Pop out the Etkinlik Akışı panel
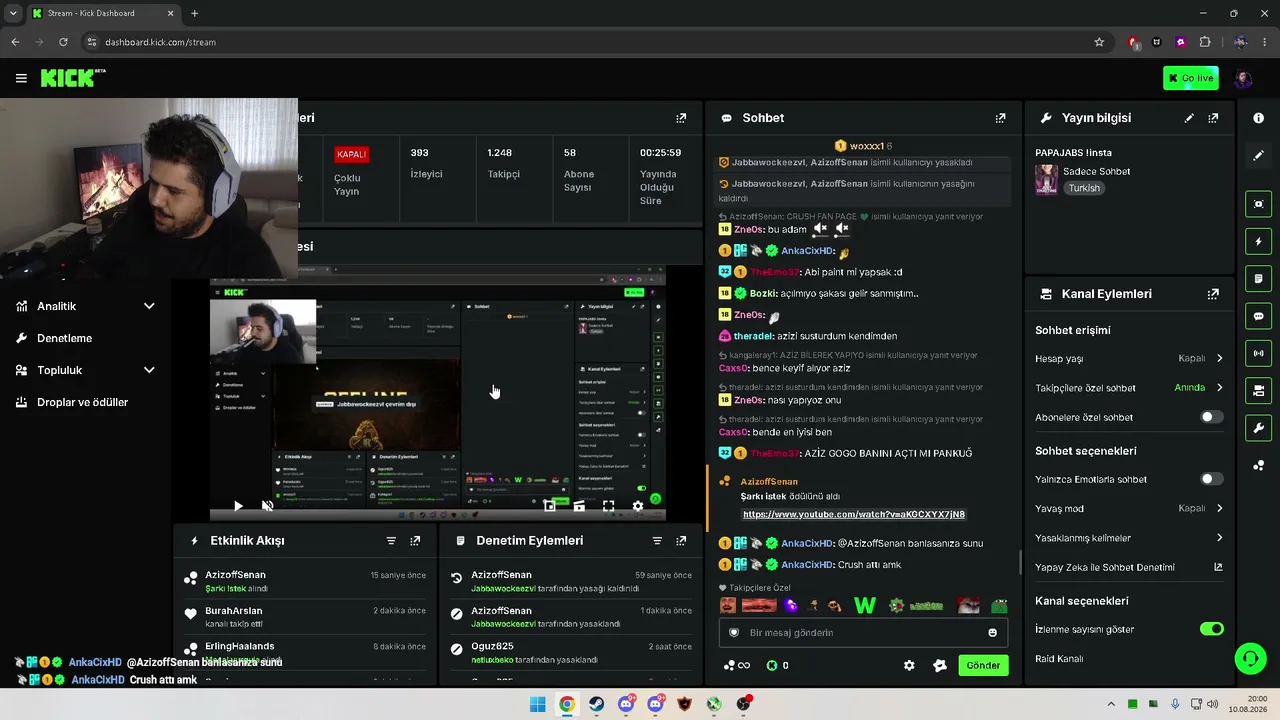The width and height of the screenshot is (1280, 720). click(415, 541)
